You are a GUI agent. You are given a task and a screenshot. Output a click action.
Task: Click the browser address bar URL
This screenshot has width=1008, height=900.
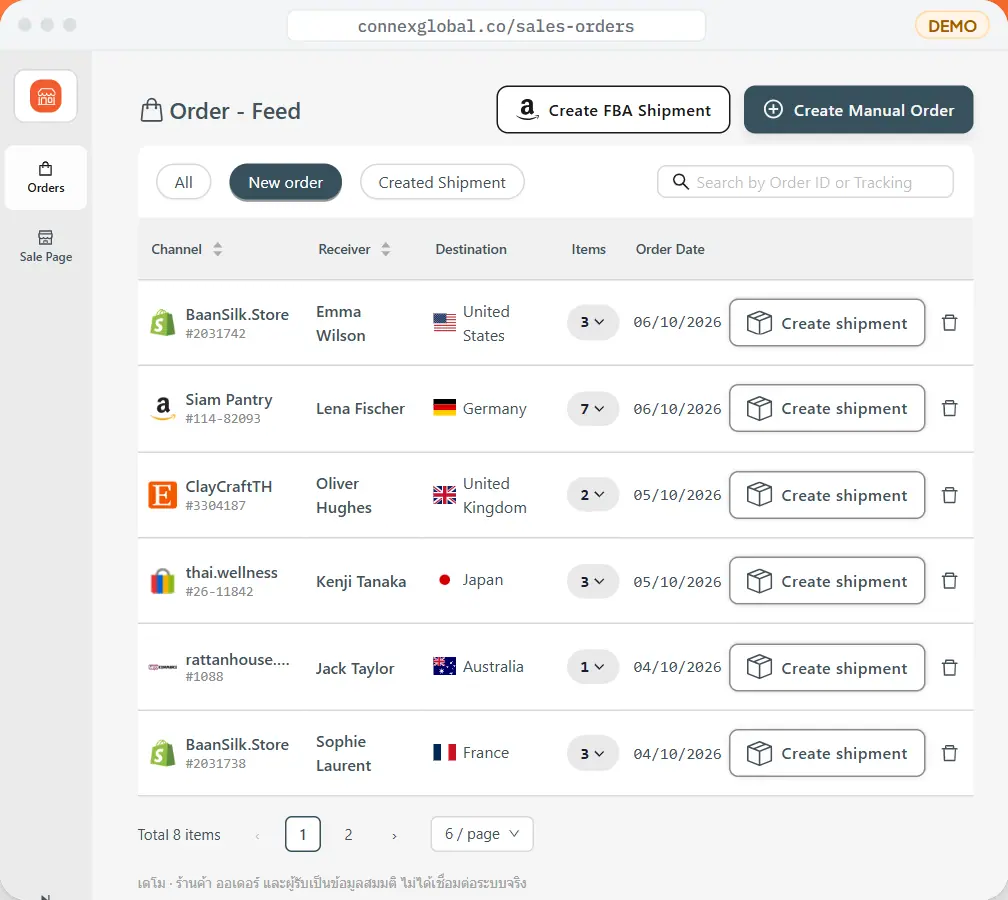coord(496,26)
